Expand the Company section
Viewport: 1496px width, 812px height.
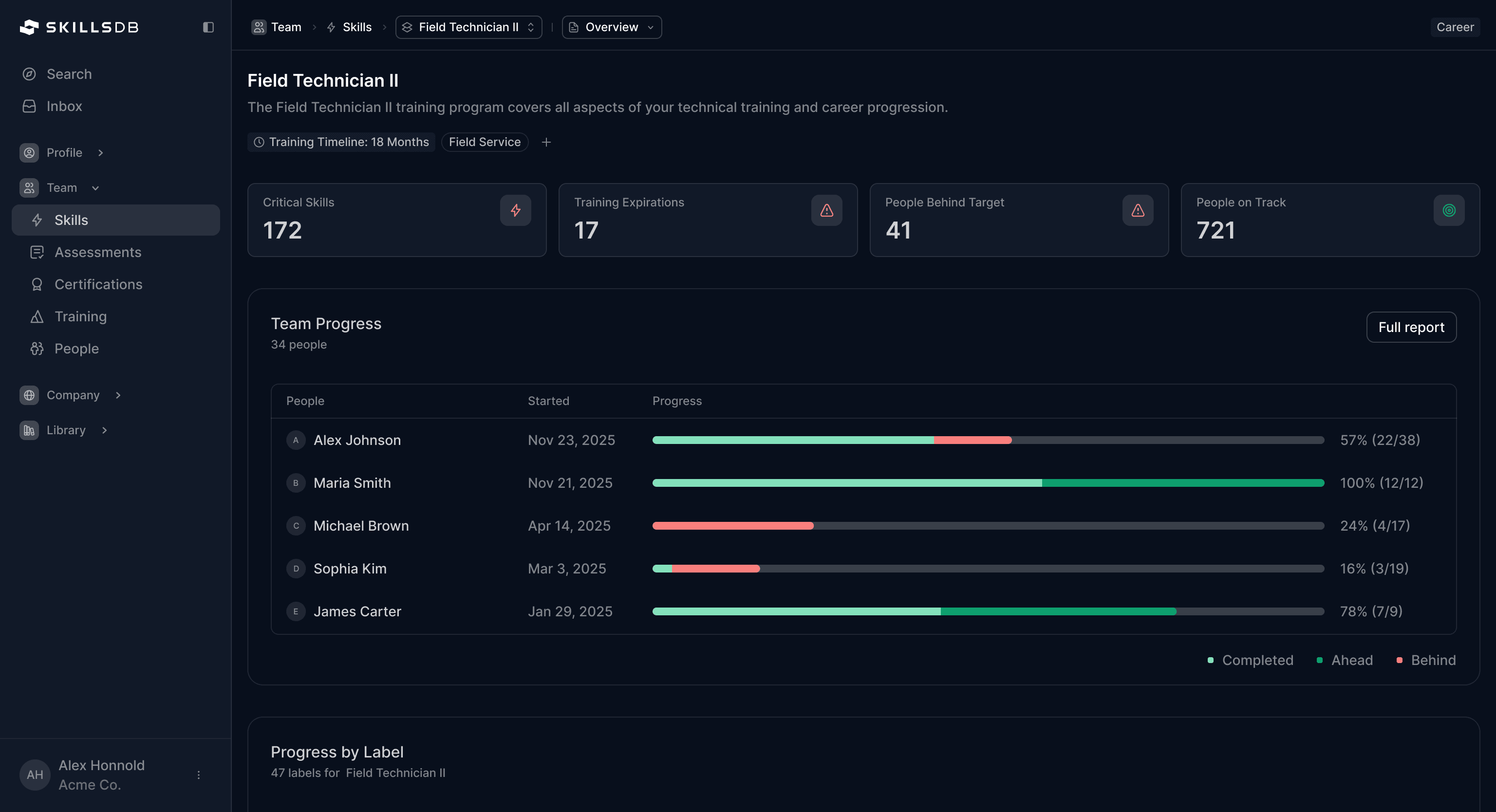coord(118,395)
